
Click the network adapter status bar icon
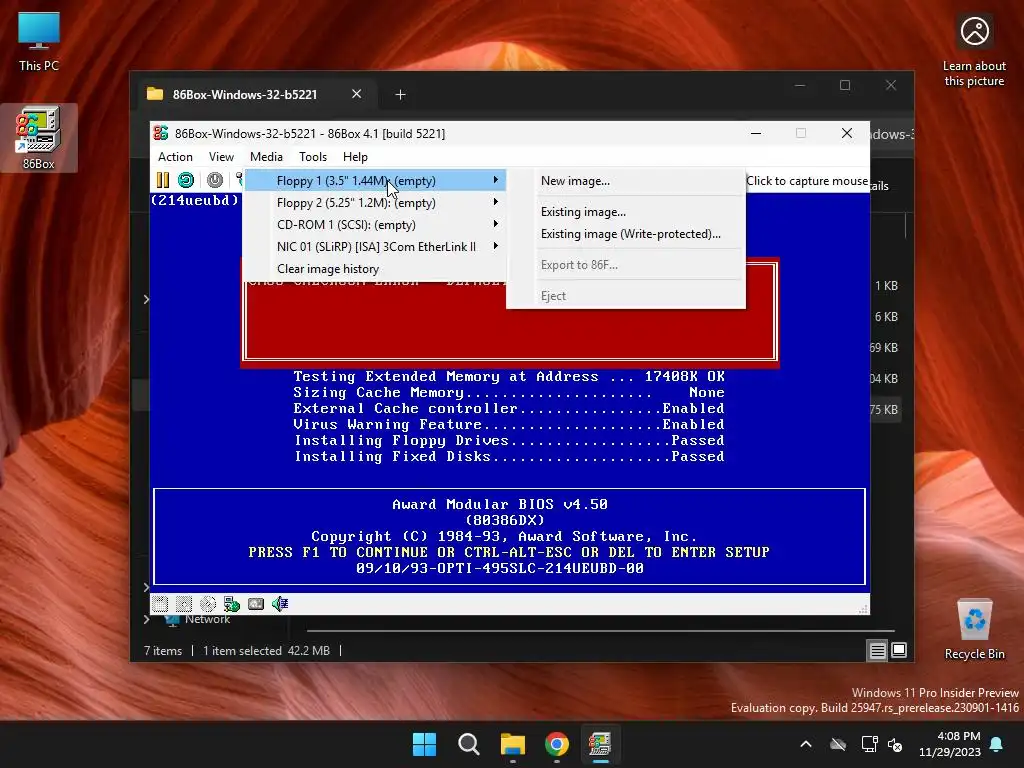(x=232, y=604)
